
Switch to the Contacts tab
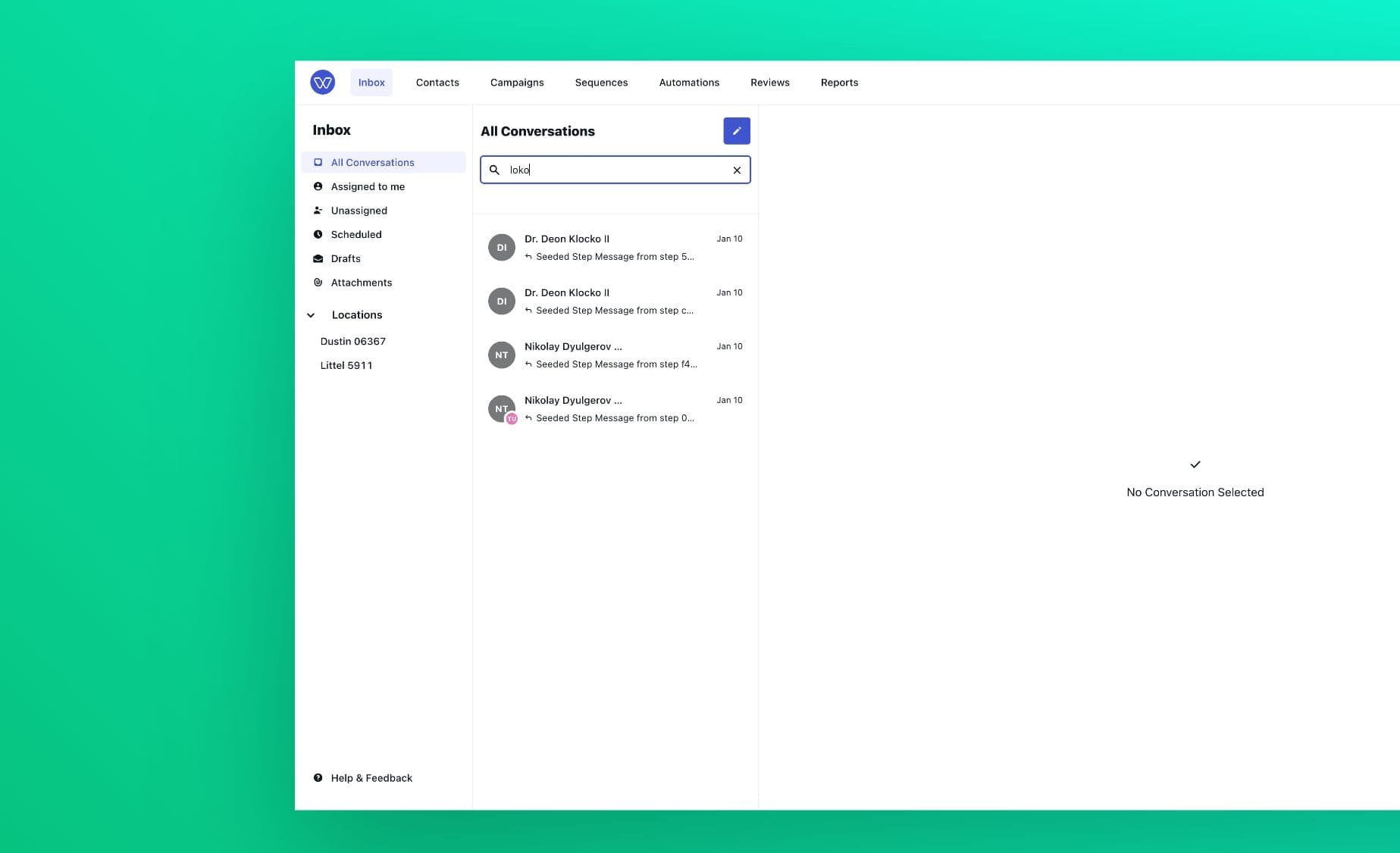tap(437, 83)
